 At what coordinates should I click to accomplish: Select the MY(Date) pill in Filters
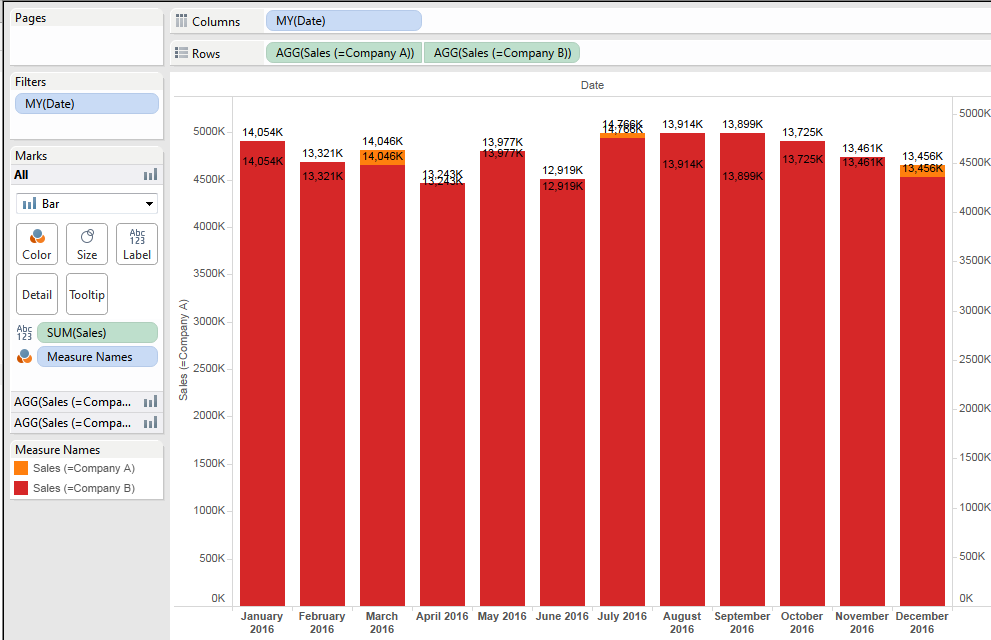[x=87, y=104]
